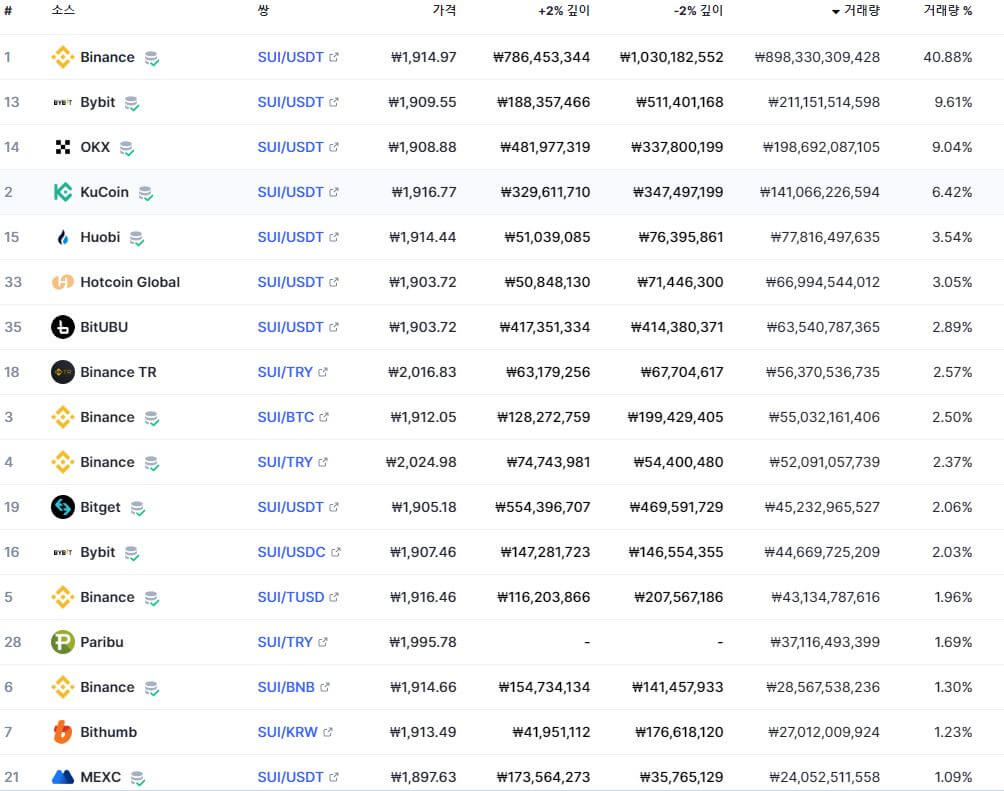The height and width of the screenshot is (791, 1004).
Task: Click the reserve badge next to KuCoin
Action: coord(146,193)
